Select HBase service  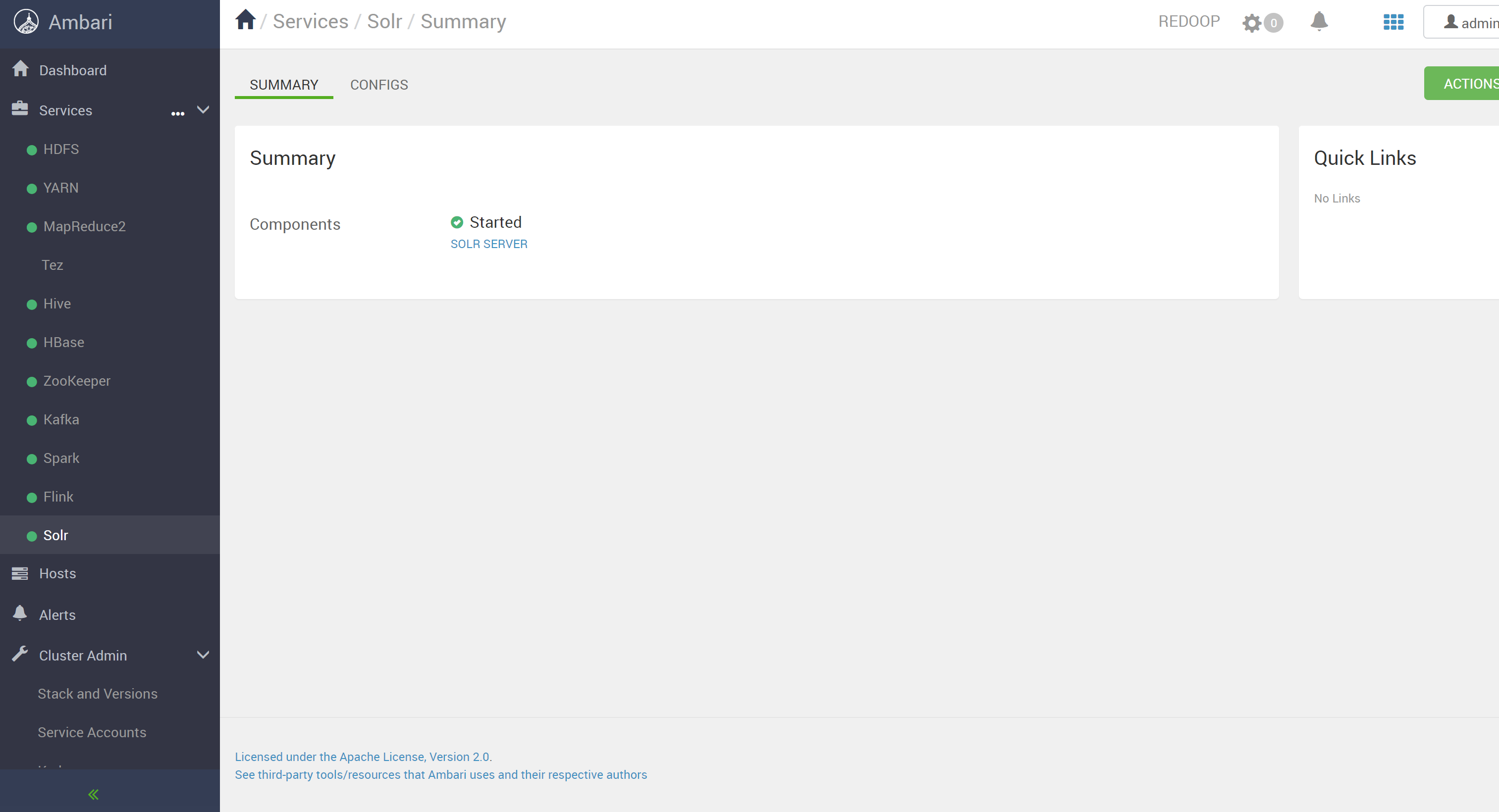pos(64,342)
